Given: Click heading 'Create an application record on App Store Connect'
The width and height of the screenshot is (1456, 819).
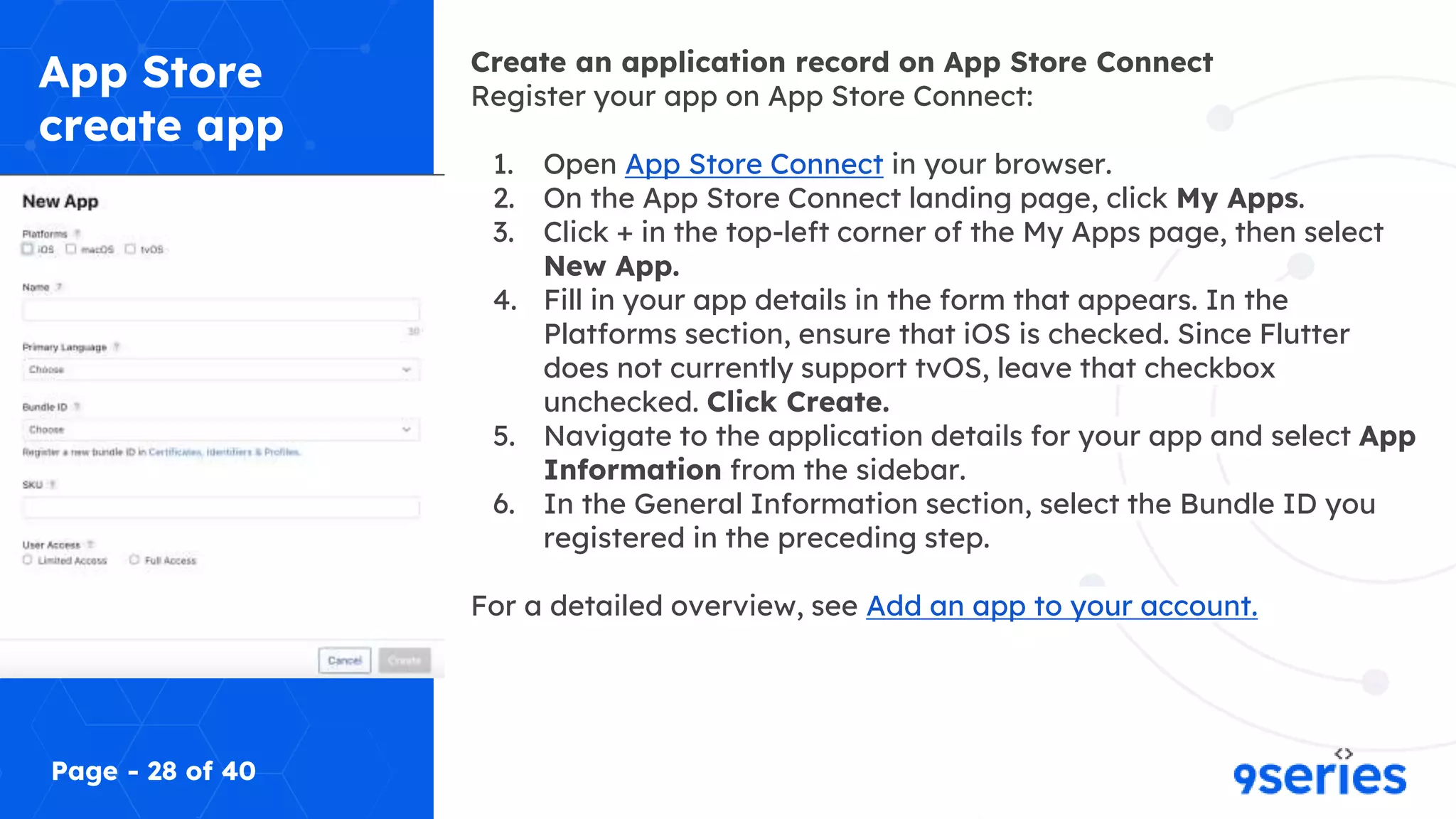Looking at the screenshot, I should pos(842,63).
